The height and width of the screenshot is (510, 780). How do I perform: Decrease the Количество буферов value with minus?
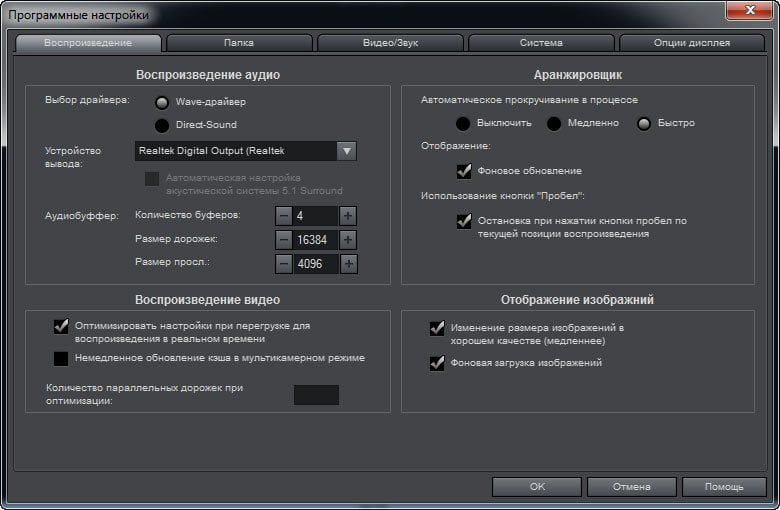click(284, 215)
